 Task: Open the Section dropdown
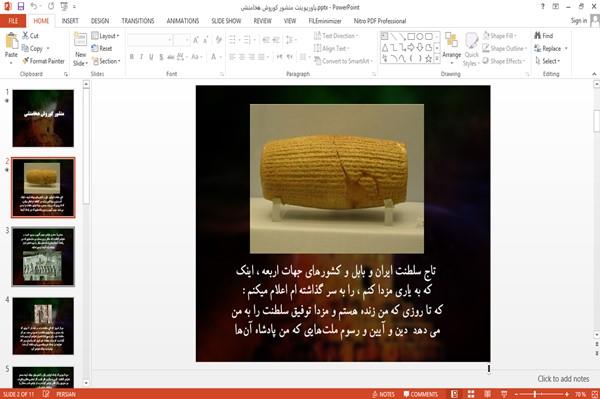point(106,61)
